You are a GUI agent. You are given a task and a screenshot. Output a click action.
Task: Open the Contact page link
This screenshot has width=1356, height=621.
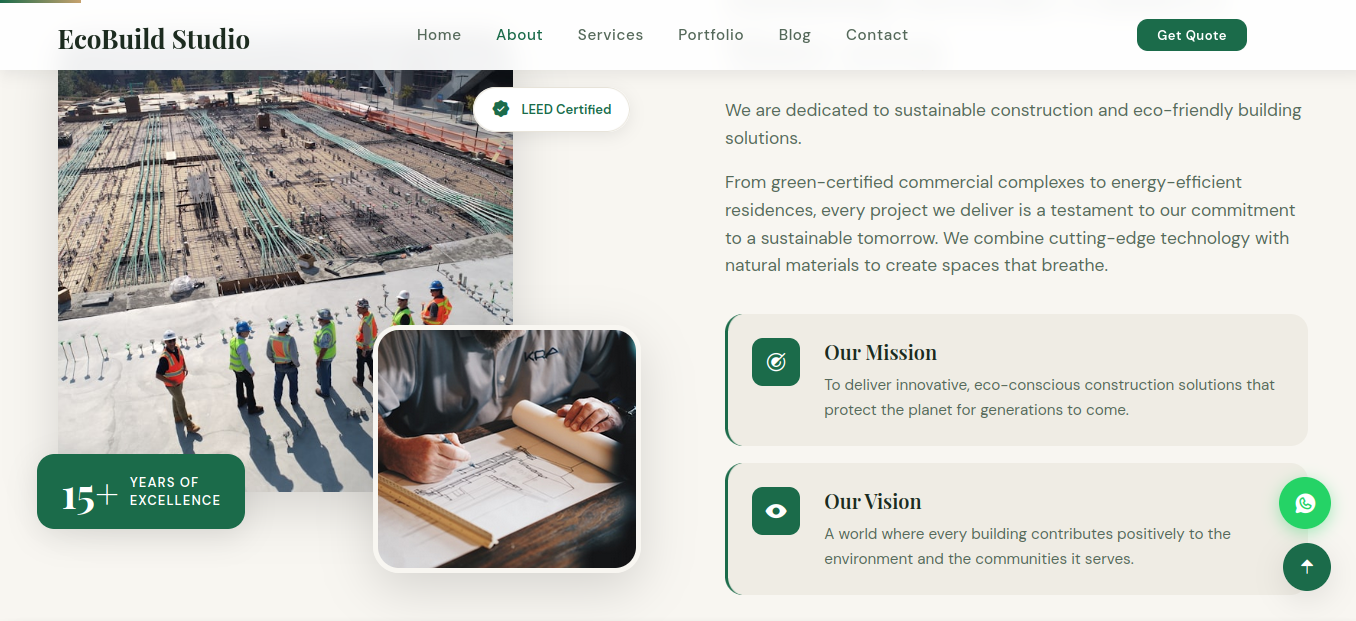pos(877,35)
